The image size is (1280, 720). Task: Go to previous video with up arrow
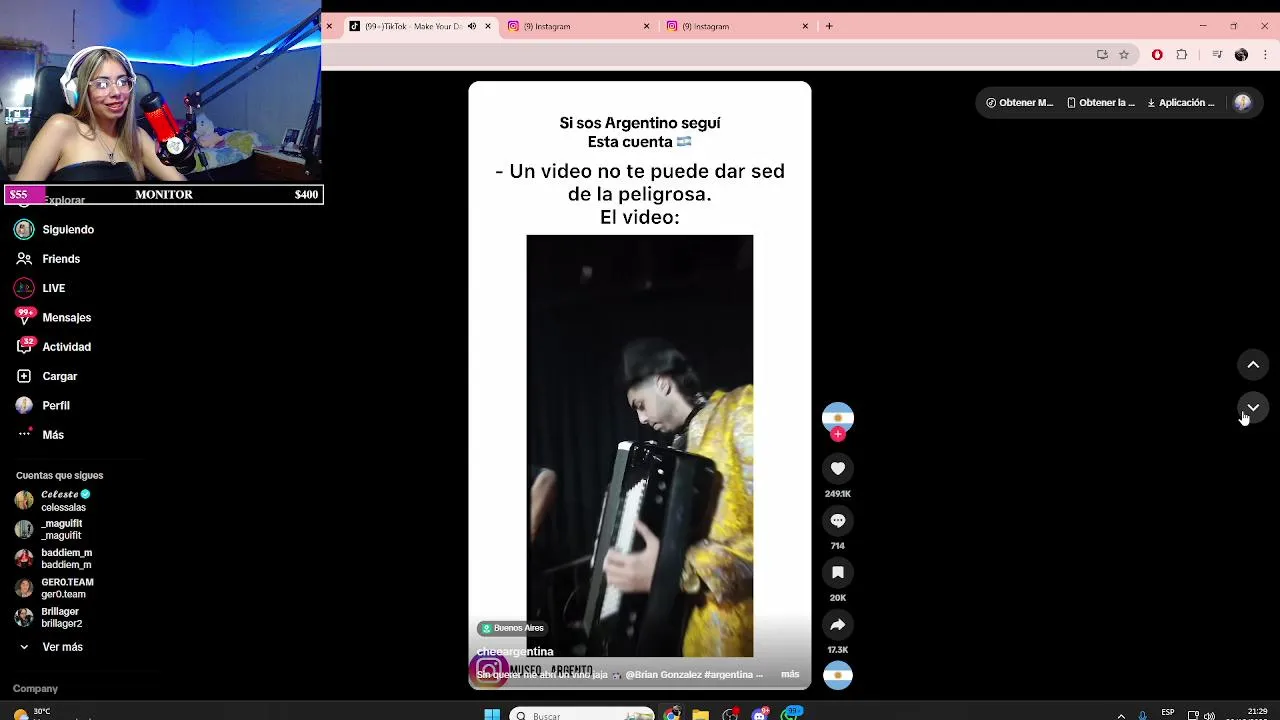pos(1253,365)
